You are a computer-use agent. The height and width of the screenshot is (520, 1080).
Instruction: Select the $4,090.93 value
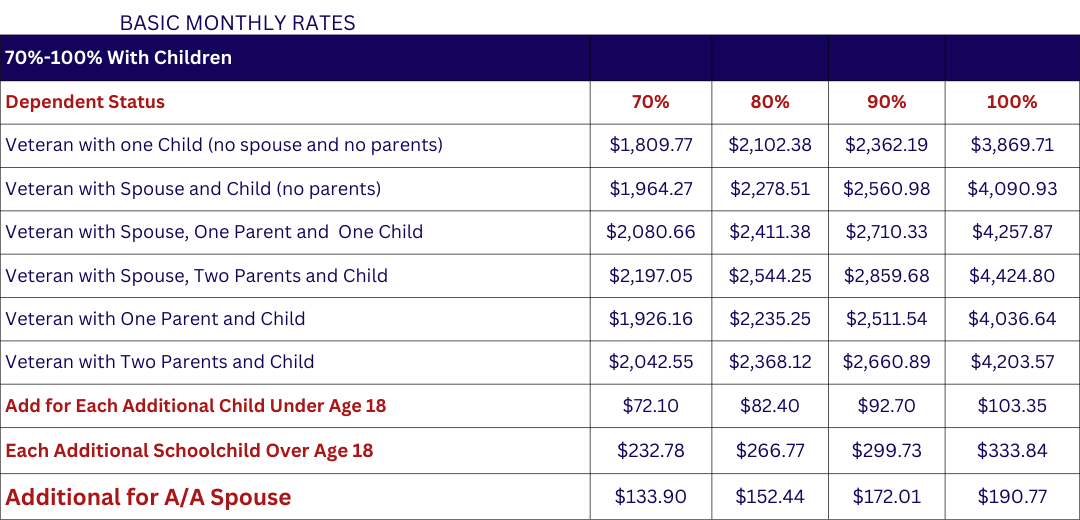(x=1012, y=189)
